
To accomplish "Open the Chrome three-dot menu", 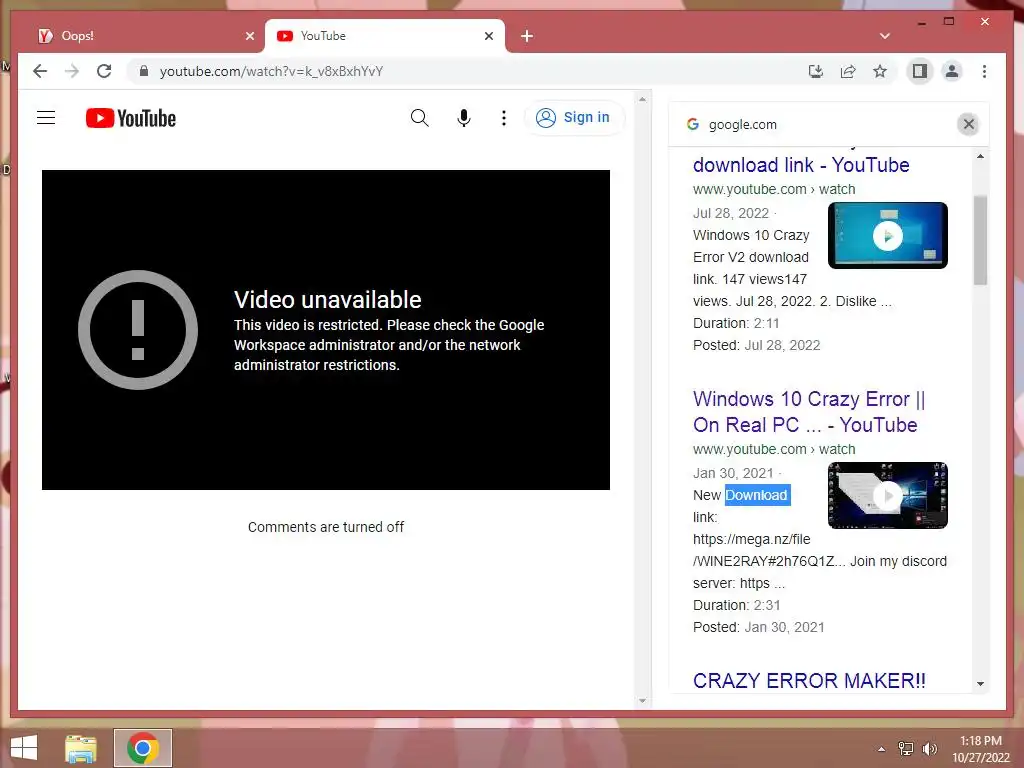I will pyautogui.click(x=984, y=71).
